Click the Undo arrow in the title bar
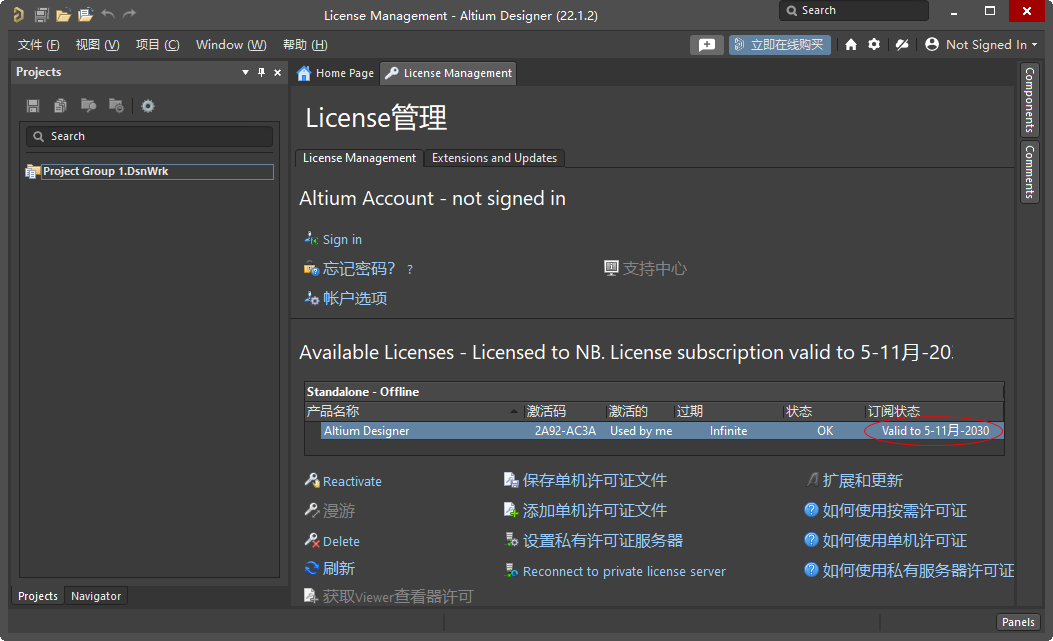The image size is (1053, 641). click(x=107, y=14)
